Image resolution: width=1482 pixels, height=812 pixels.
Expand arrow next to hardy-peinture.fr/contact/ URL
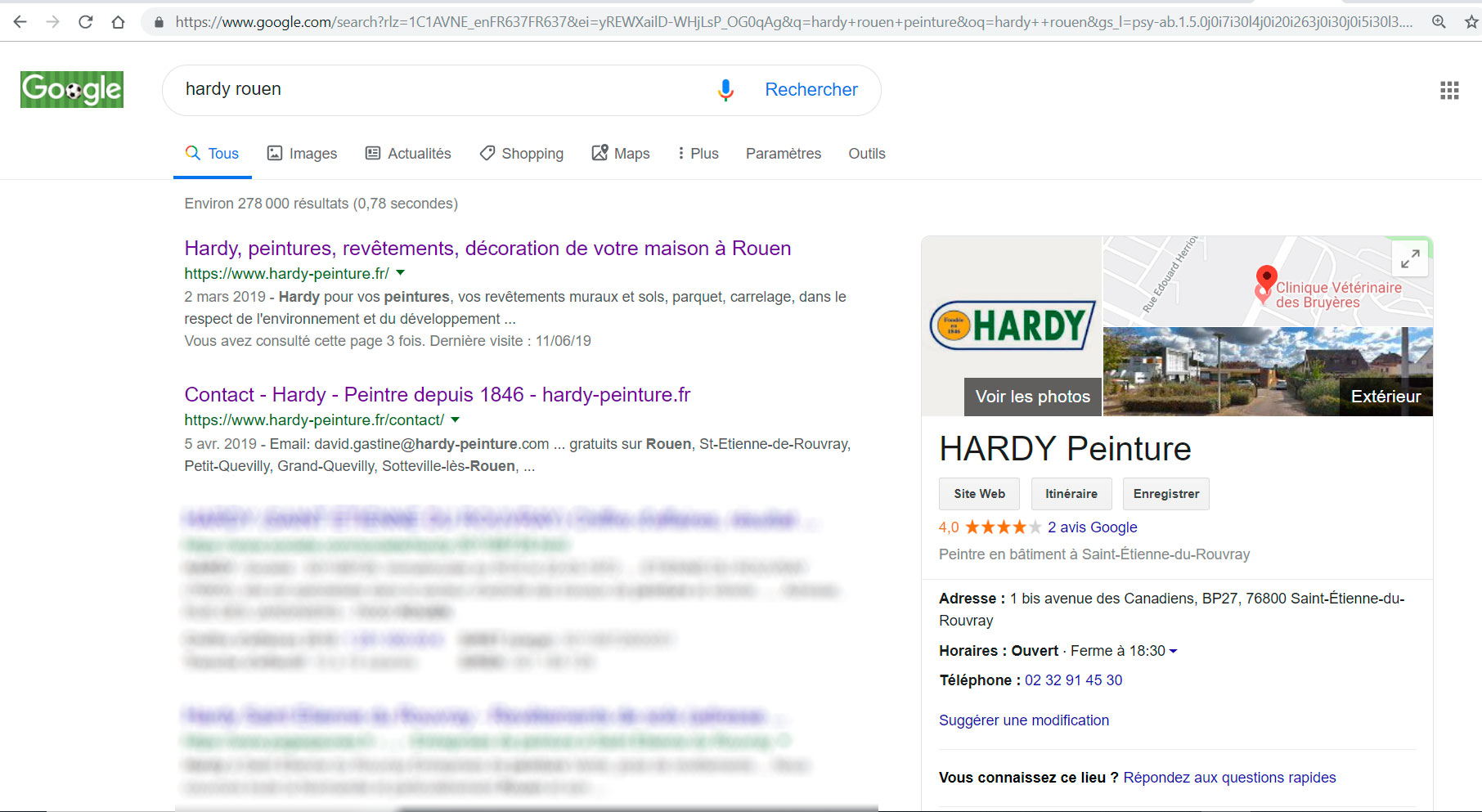456,419
